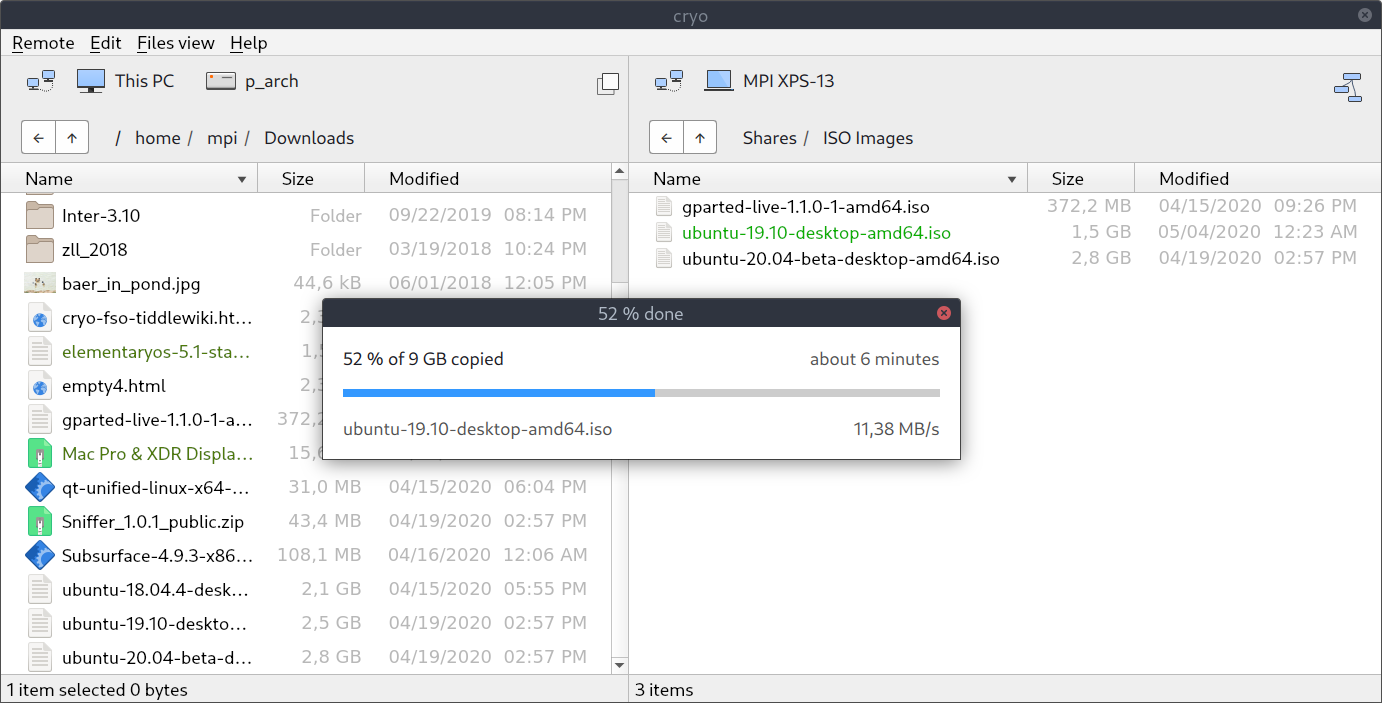This screenshot has height=703, width=1382.
Task: Select the cryo-fso-tiddlewiki html file icon
Action: 40,317
